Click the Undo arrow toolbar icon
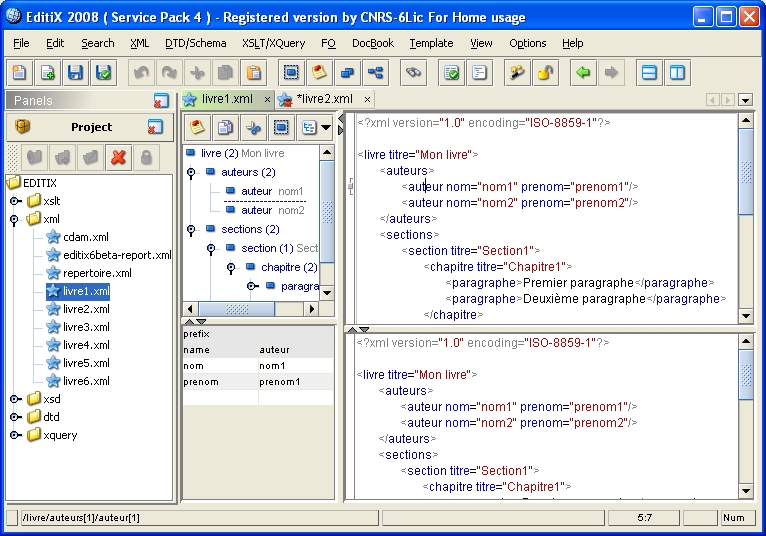Screen dimensions: 766x536 pyautogui.click(x=141, y=73)
